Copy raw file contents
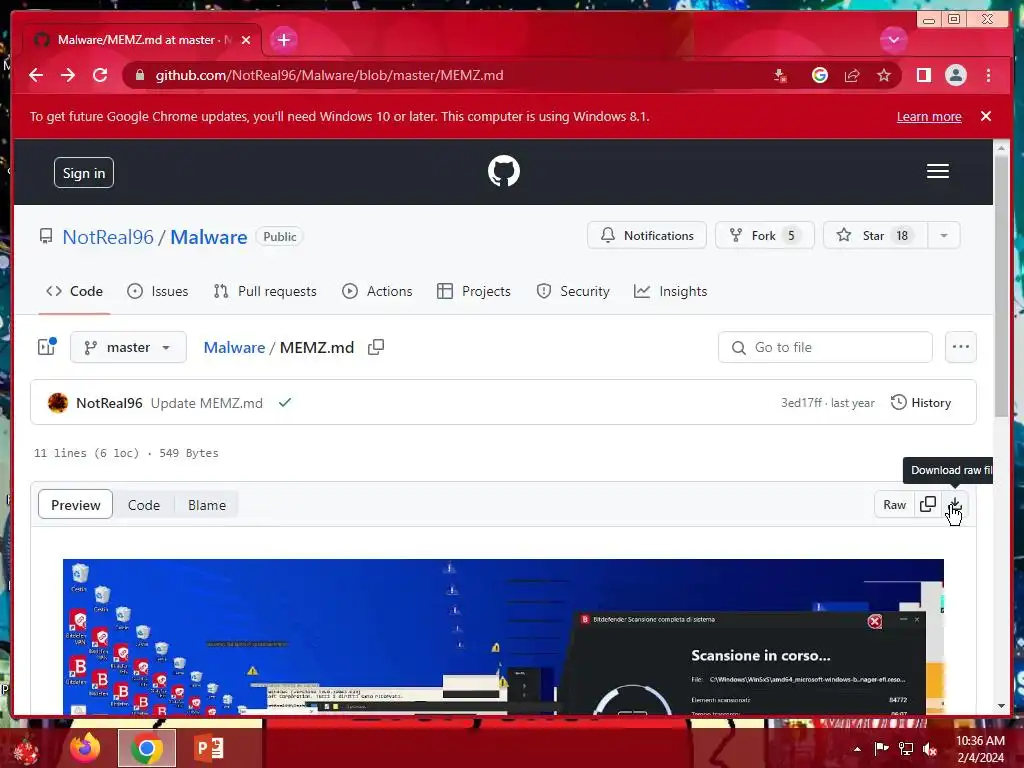Screen dimensions: 1024x768 click(927, 505)
